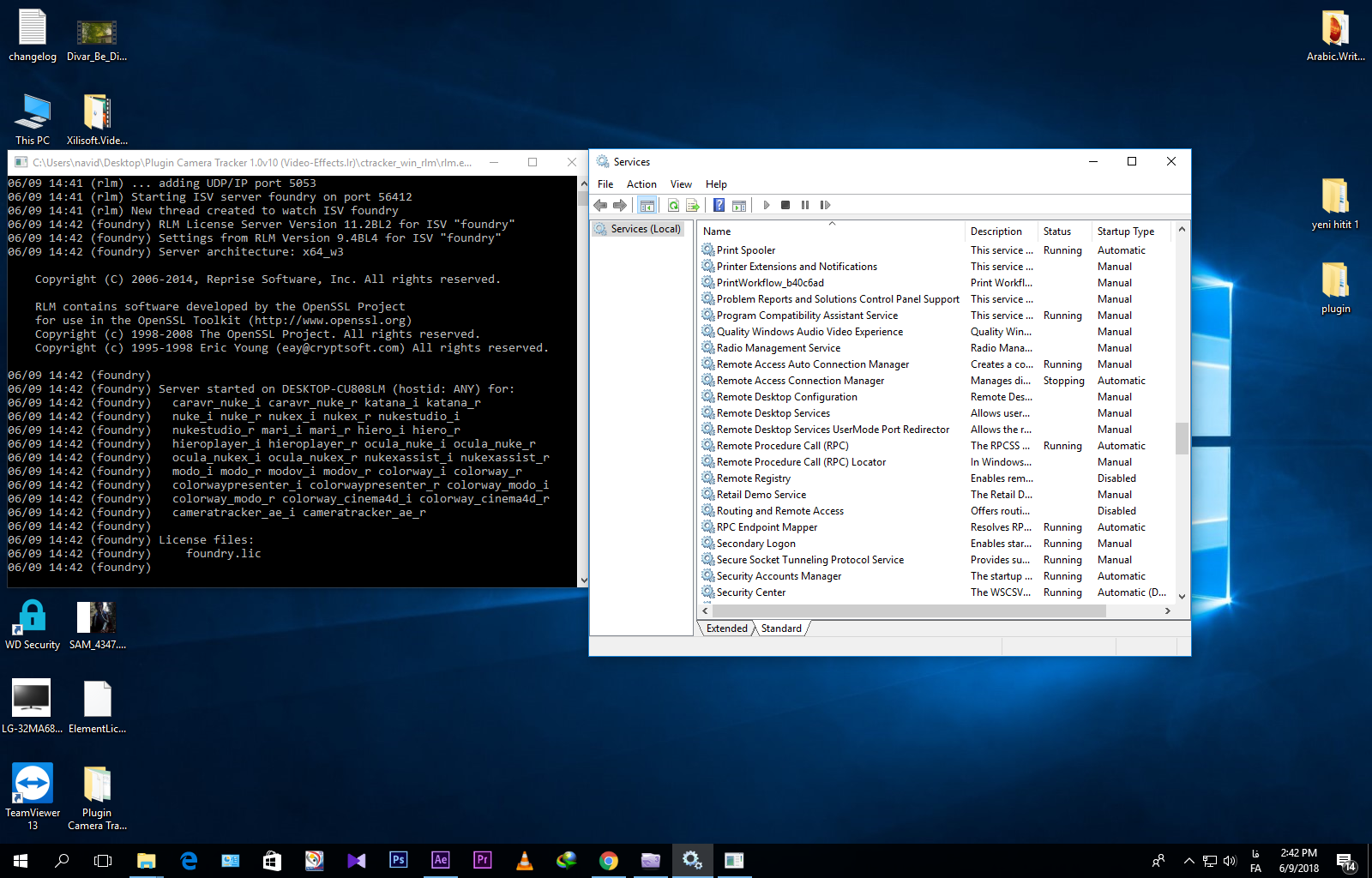This screenshot has width=1372, height=878.
Task: Click the Stop Service square icon
Action: (x=785, y=205)
